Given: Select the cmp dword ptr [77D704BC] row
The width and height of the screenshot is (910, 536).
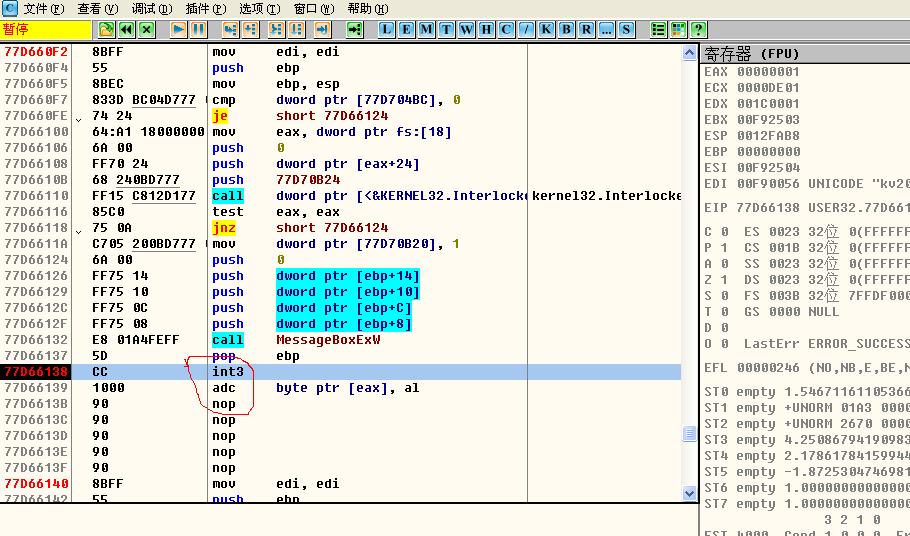Looking at the screenshot, I should pyautogui.click(x=341, y=100).
